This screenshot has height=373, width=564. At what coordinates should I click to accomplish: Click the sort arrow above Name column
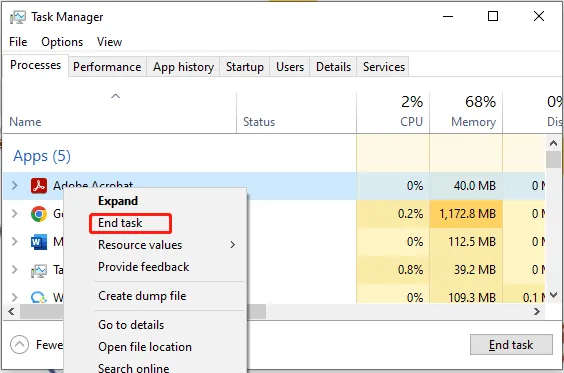(x=115, y=96)
